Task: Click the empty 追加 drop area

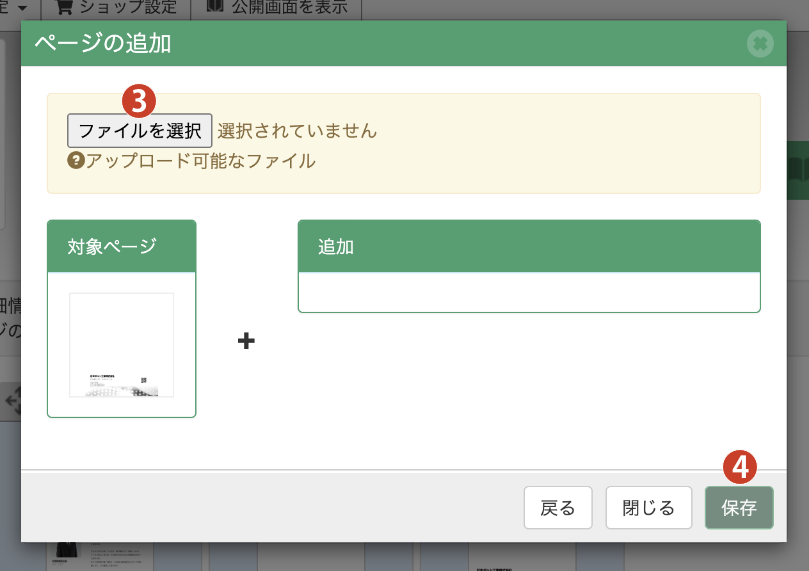Action: (529, 292)
